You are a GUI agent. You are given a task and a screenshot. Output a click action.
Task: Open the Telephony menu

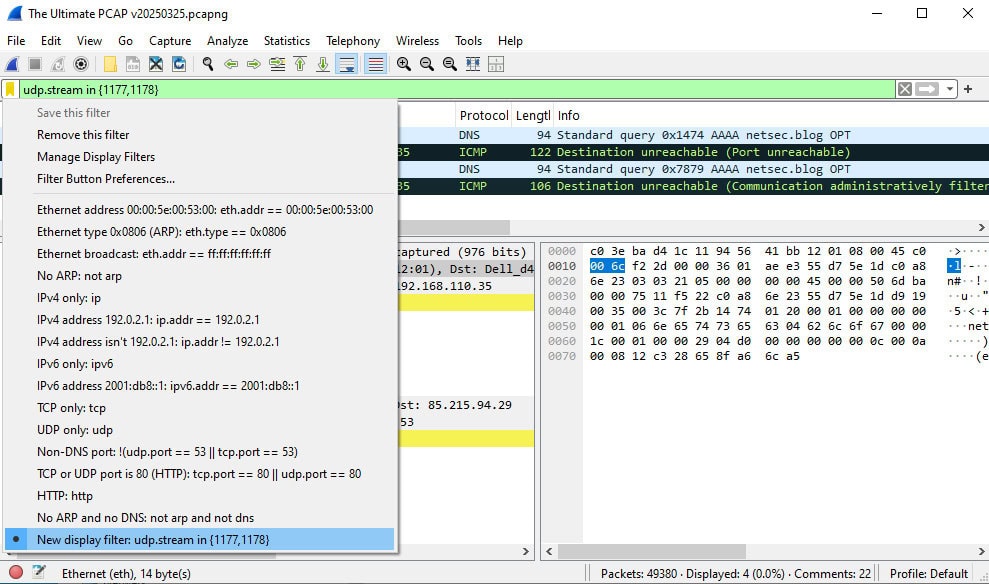pos(352,41)
